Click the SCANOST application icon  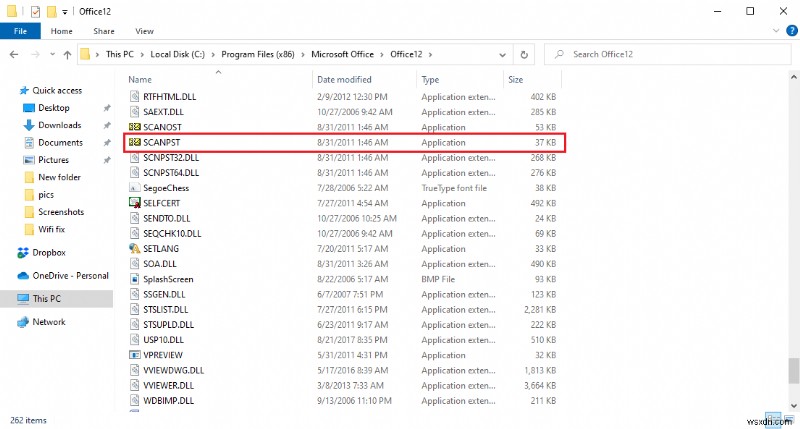pyautogui.click(x=134, y=128)
